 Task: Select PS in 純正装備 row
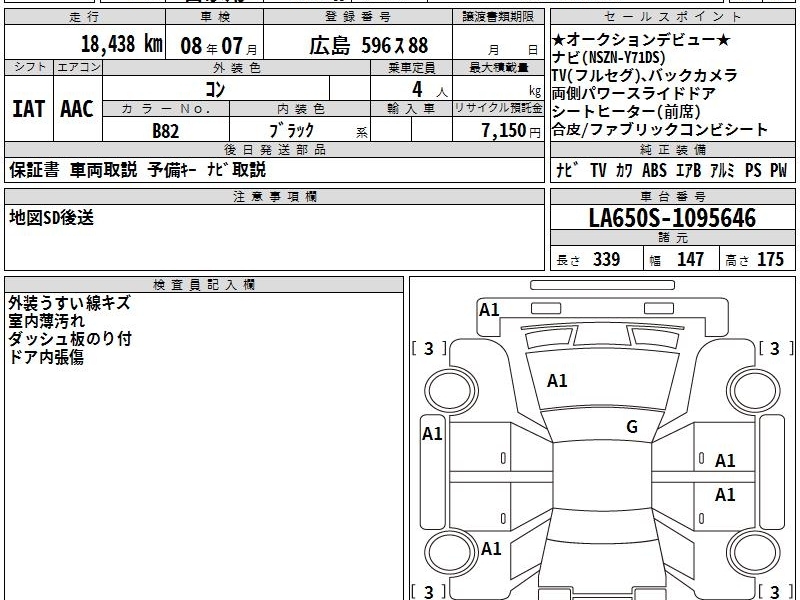click(x=753, y=170)
